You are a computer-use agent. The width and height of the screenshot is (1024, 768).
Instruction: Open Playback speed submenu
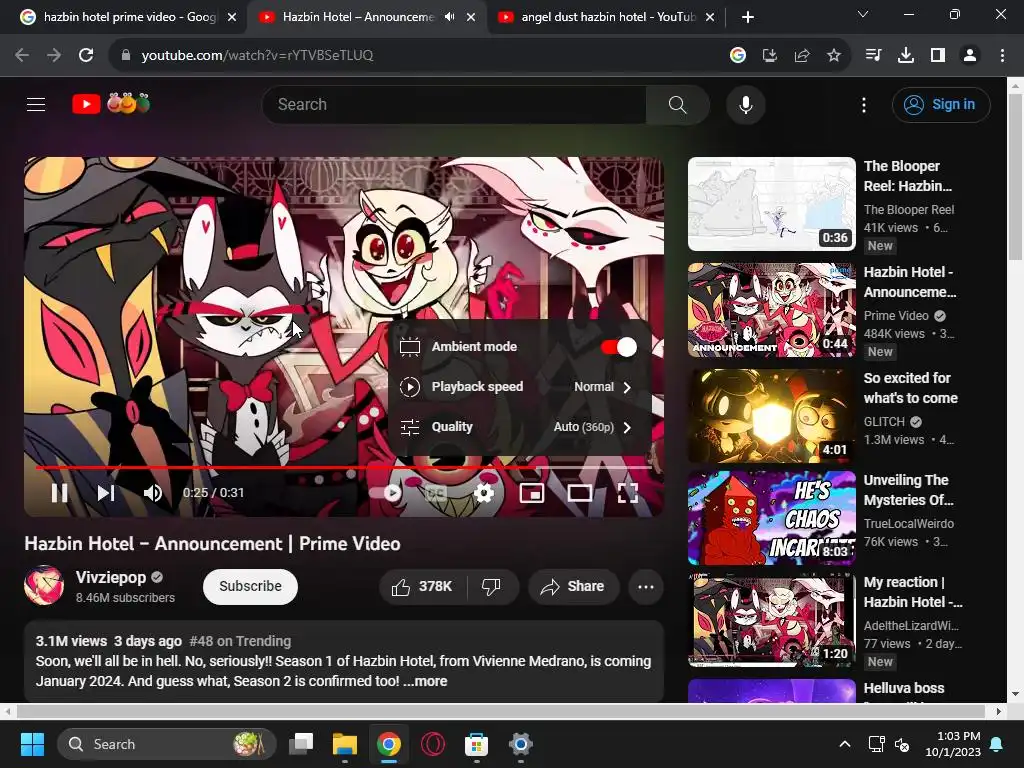(519, 387)
